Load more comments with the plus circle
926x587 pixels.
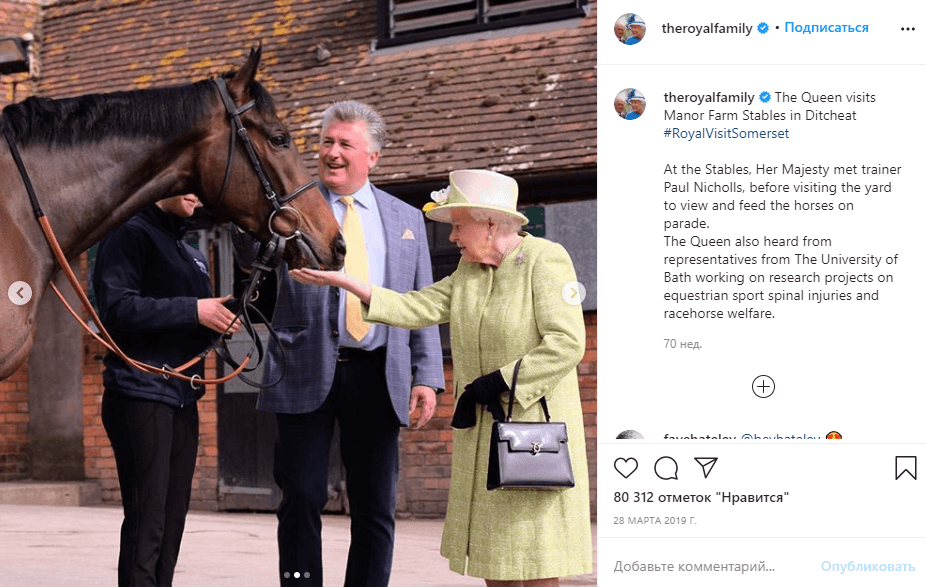763,387
